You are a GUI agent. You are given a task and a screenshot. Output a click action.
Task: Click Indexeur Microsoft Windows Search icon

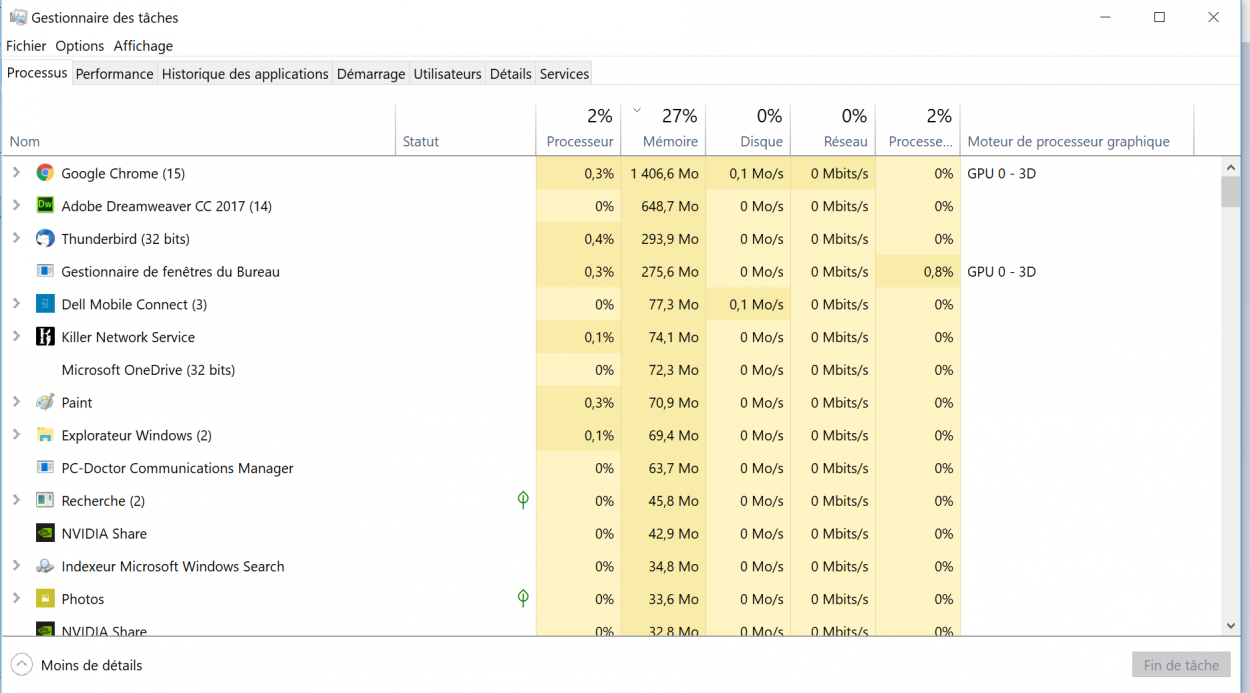point(45,566)
